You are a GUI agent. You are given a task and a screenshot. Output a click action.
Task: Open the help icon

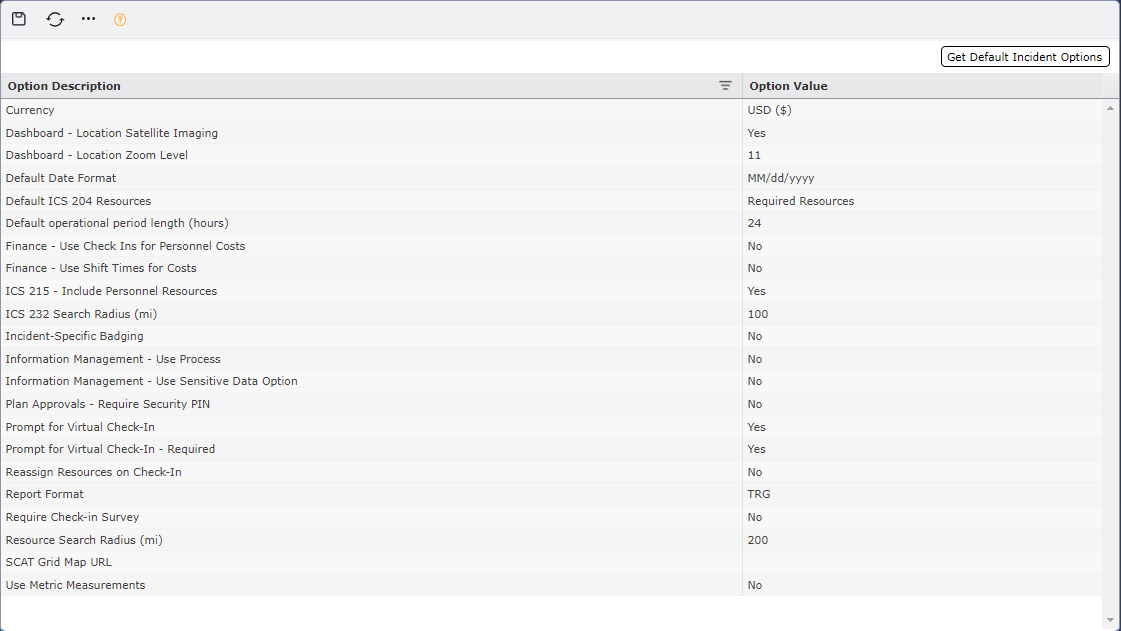[120, 19]
